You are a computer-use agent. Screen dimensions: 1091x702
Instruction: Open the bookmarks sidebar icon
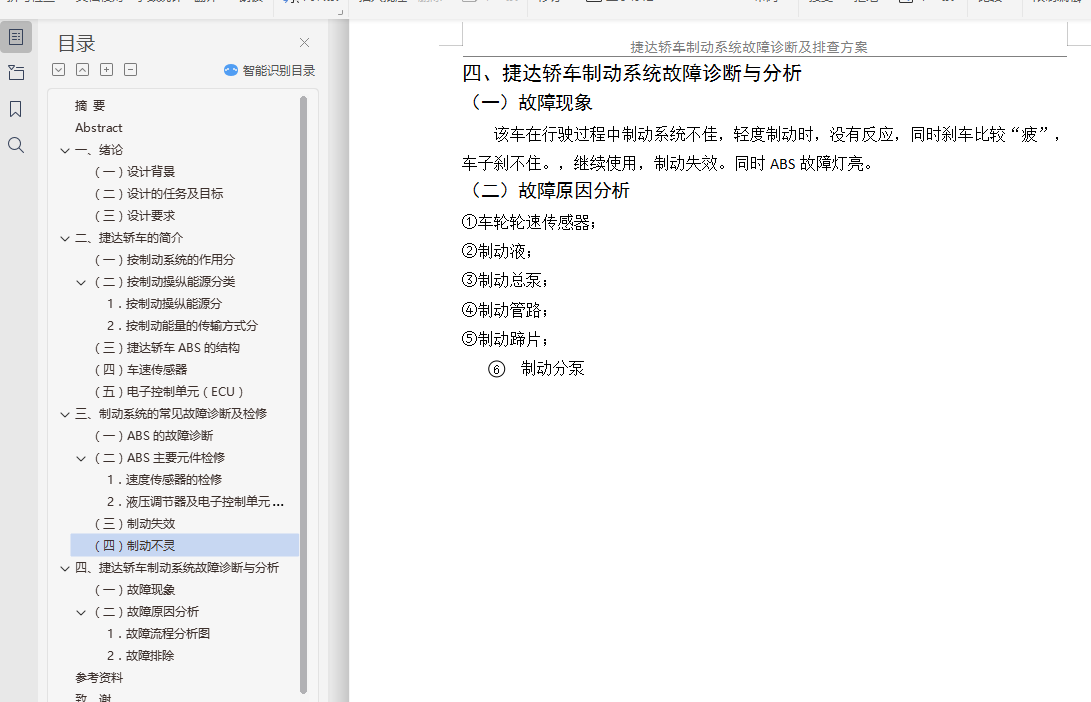15,109
